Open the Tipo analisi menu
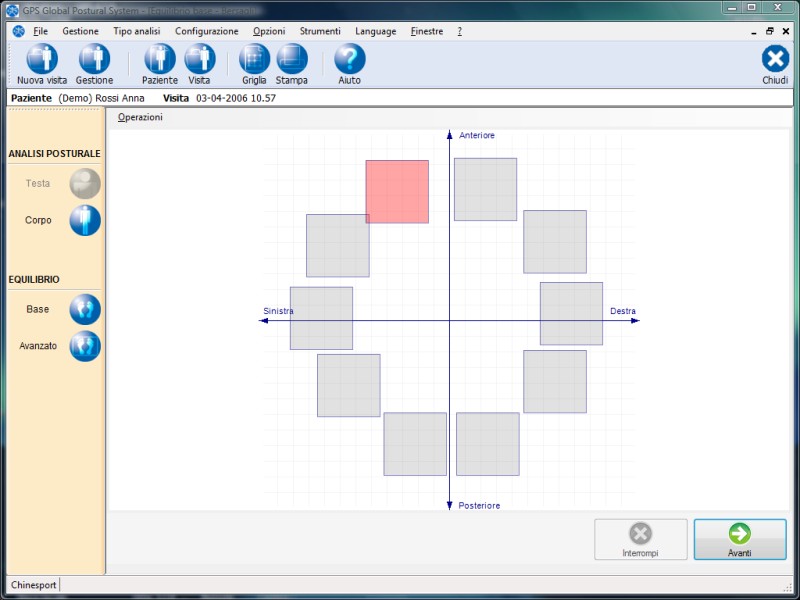Viewport: 800px width, 600px height. 136,31
